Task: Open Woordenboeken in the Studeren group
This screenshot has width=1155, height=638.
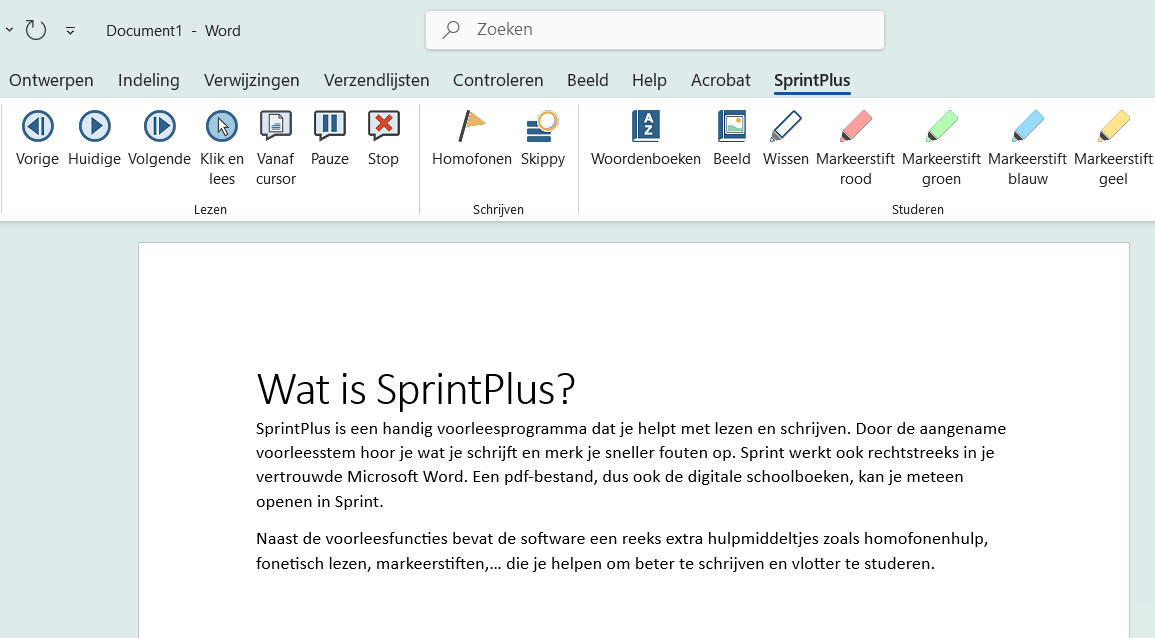Action: click(645, 140)
